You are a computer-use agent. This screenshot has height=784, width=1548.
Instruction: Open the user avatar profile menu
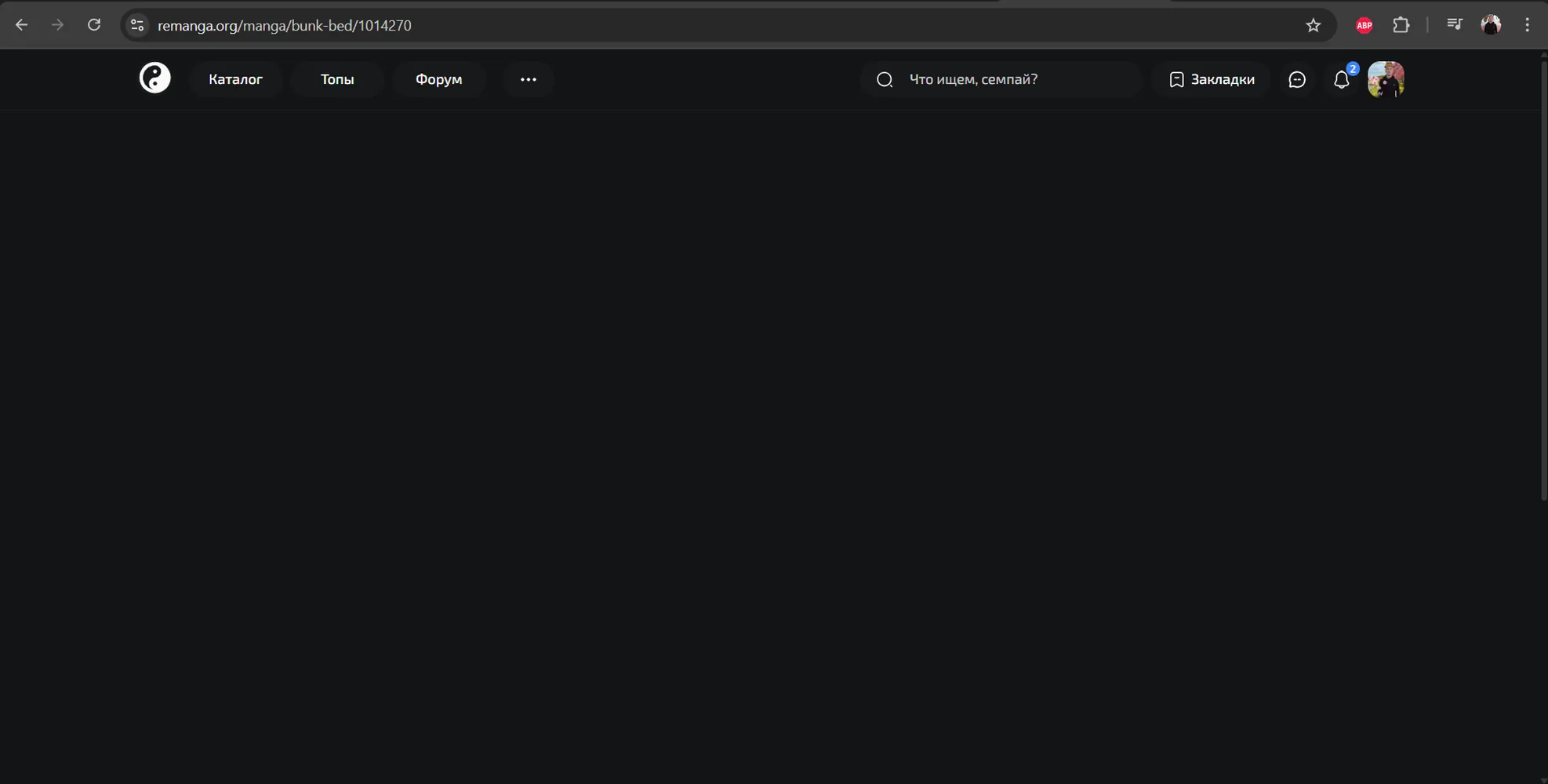1386,79
